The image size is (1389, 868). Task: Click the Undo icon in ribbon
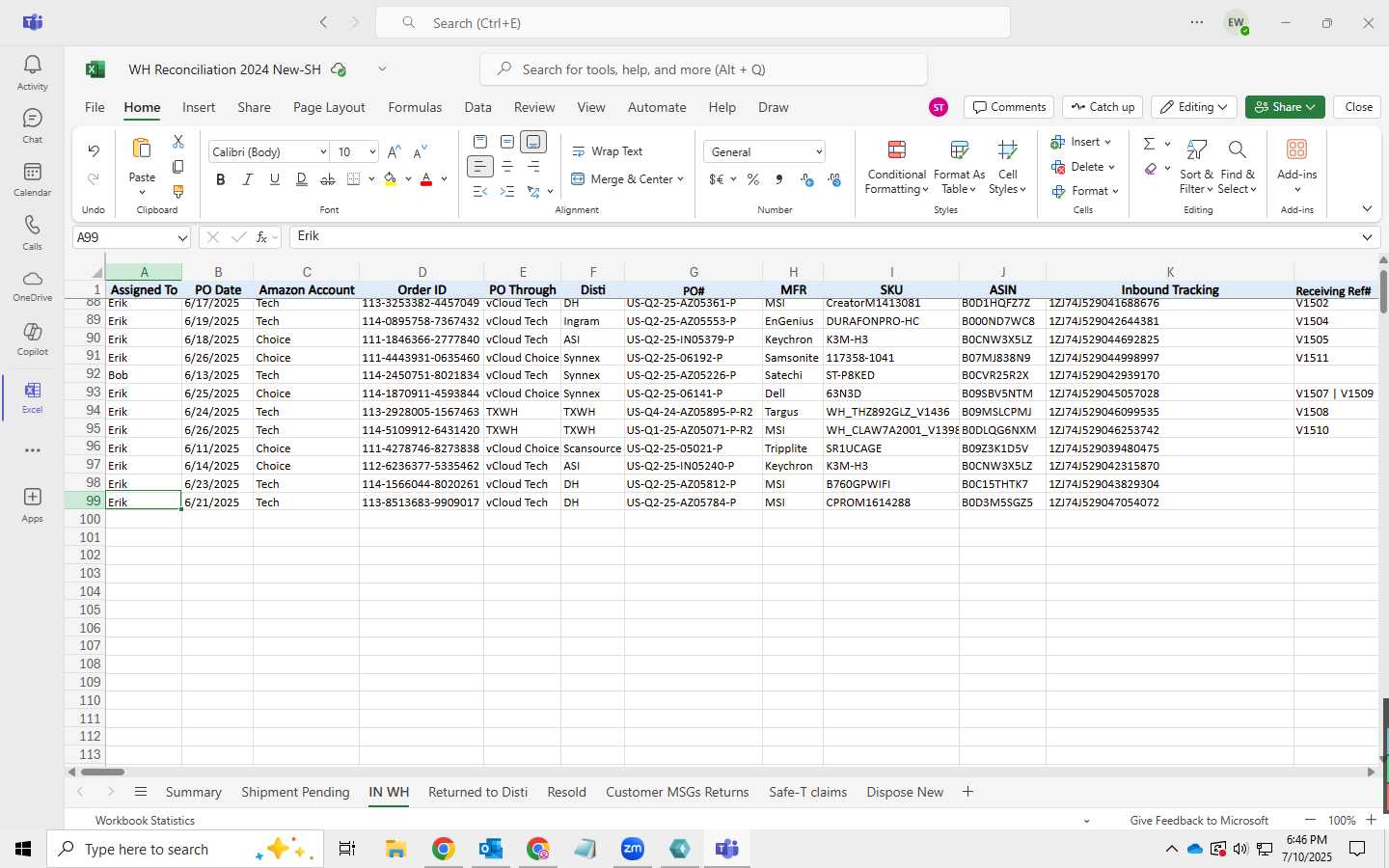pos(94,150)
